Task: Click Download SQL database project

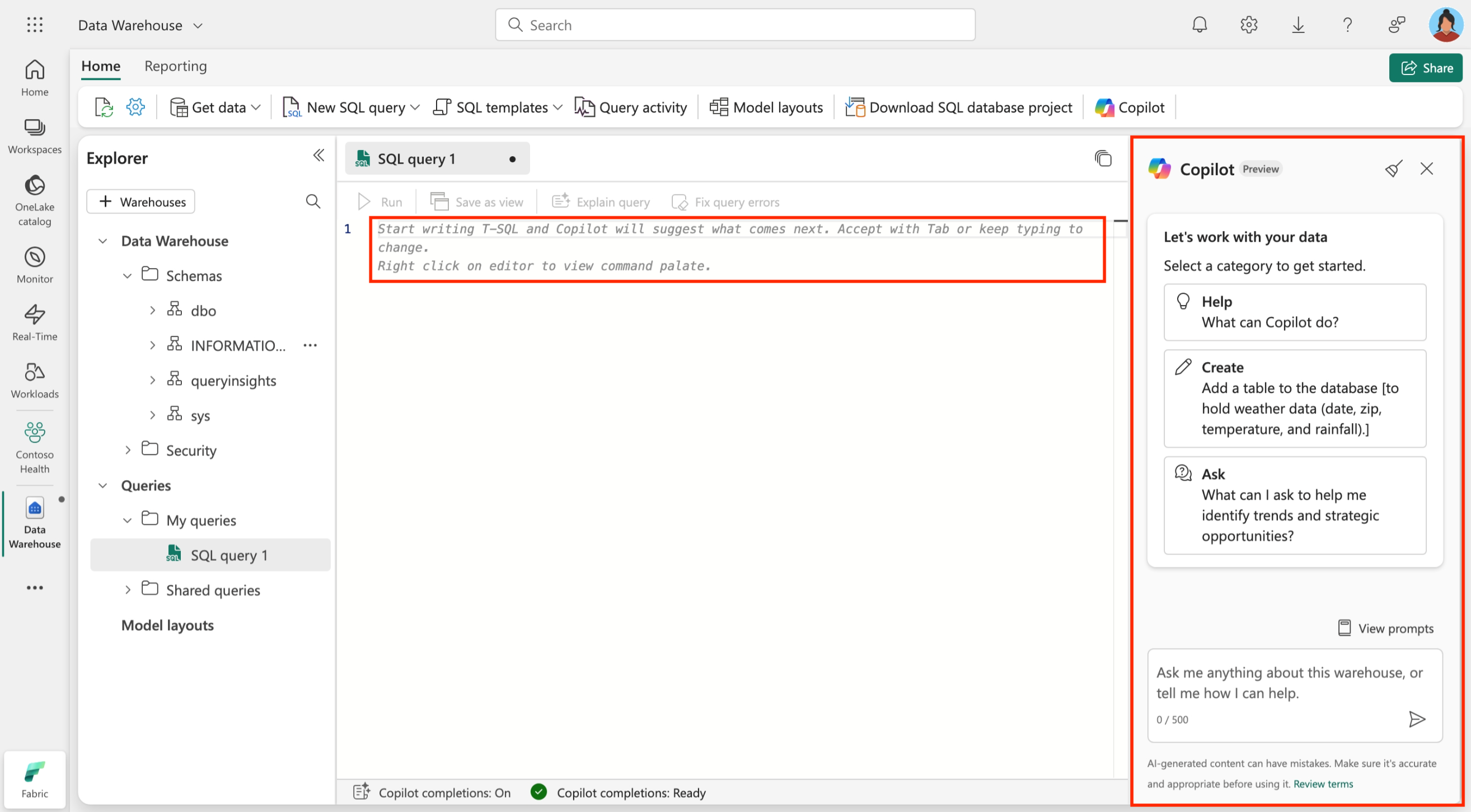Action: tap(958, 107)
